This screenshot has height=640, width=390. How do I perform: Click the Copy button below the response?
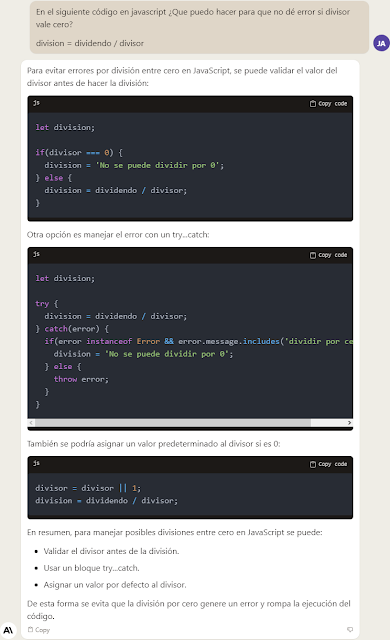click(39, 630)
